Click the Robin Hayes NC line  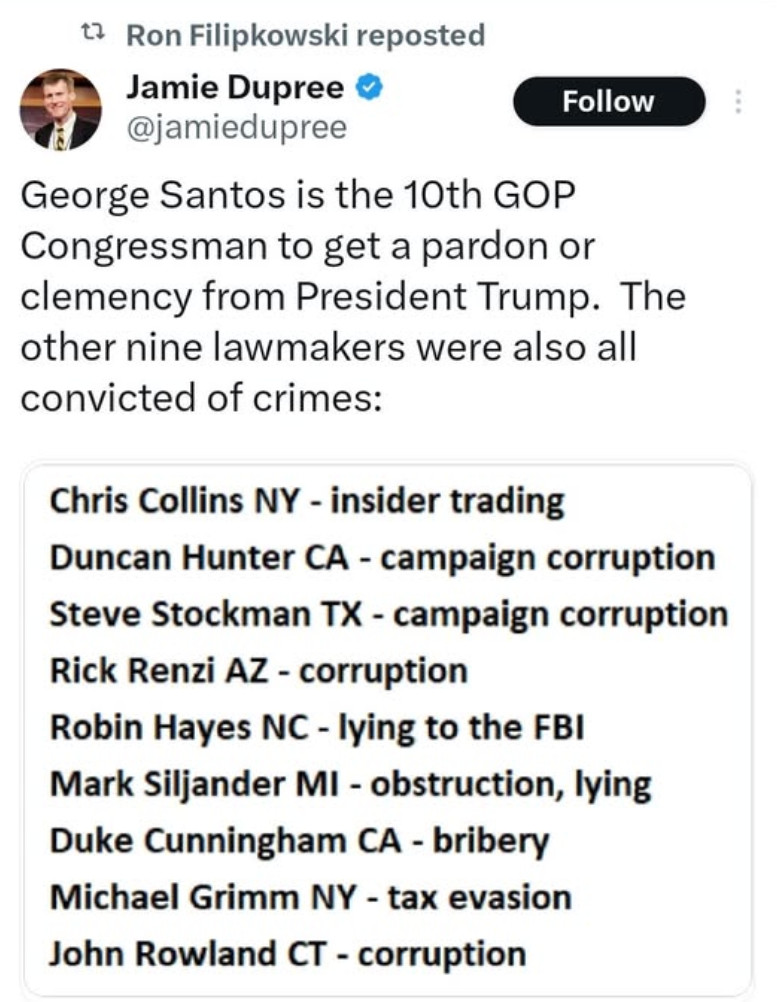click(316, 727)
